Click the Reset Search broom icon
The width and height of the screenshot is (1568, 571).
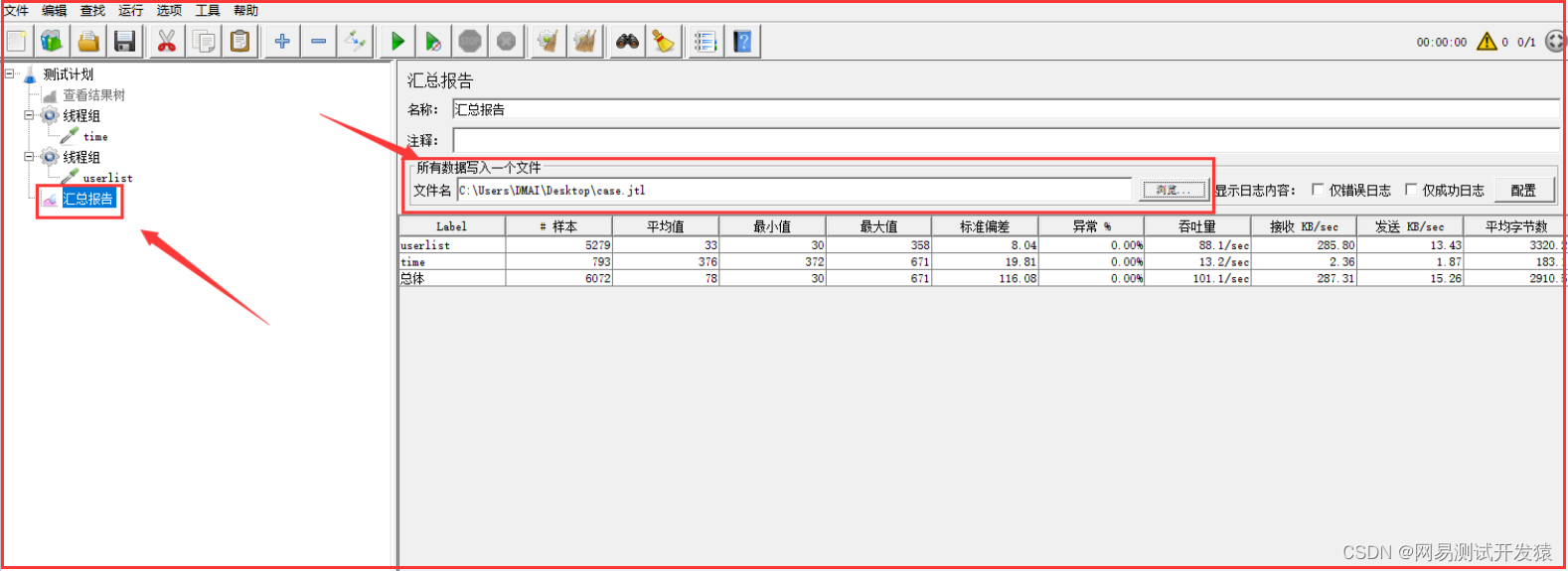click(x=663, y=42)
